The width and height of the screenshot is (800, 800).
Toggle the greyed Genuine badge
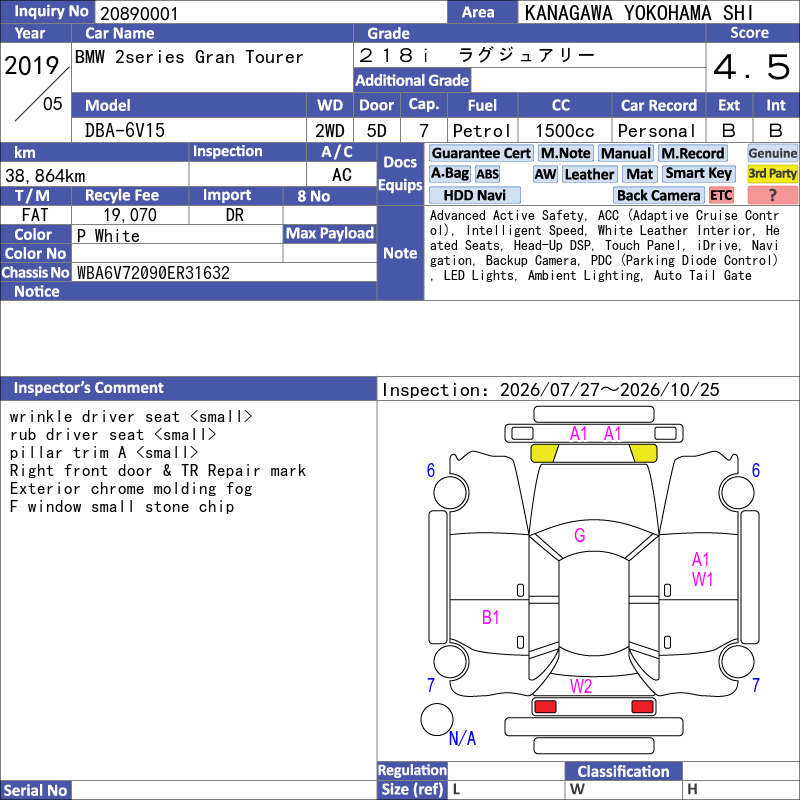tap(772, 153)
